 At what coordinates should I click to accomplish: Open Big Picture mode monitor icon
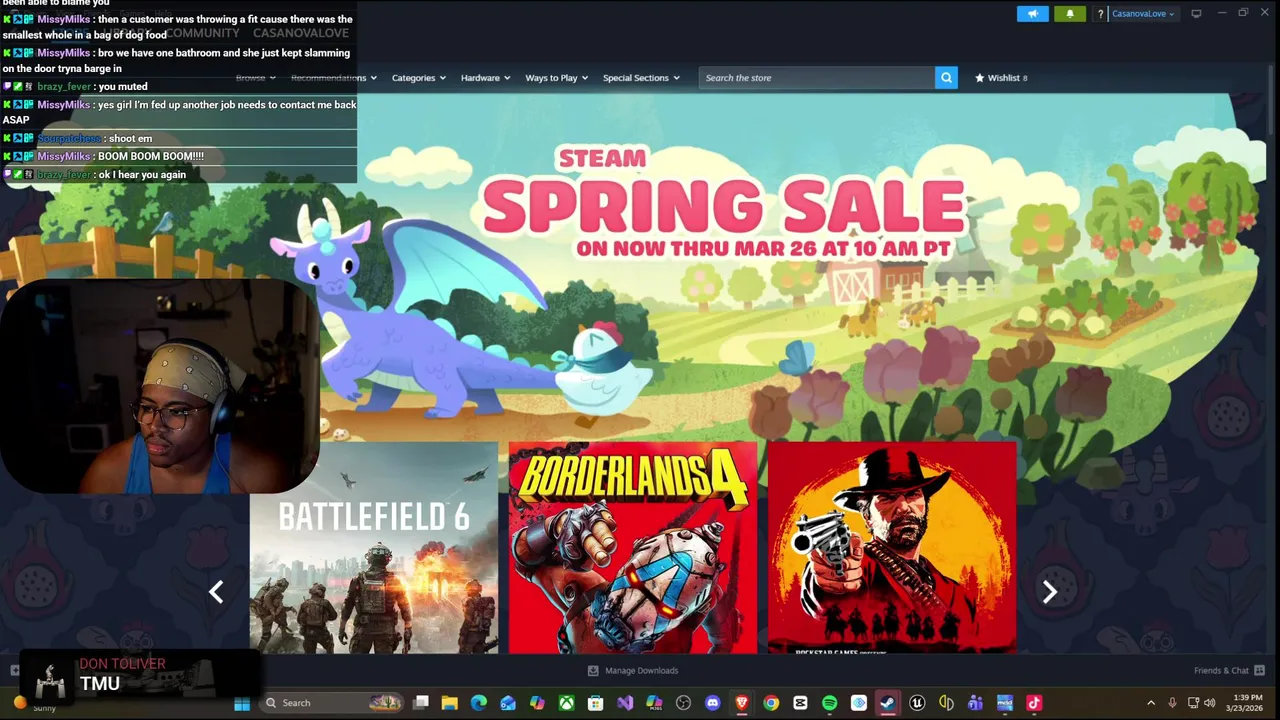[1195, 13]
